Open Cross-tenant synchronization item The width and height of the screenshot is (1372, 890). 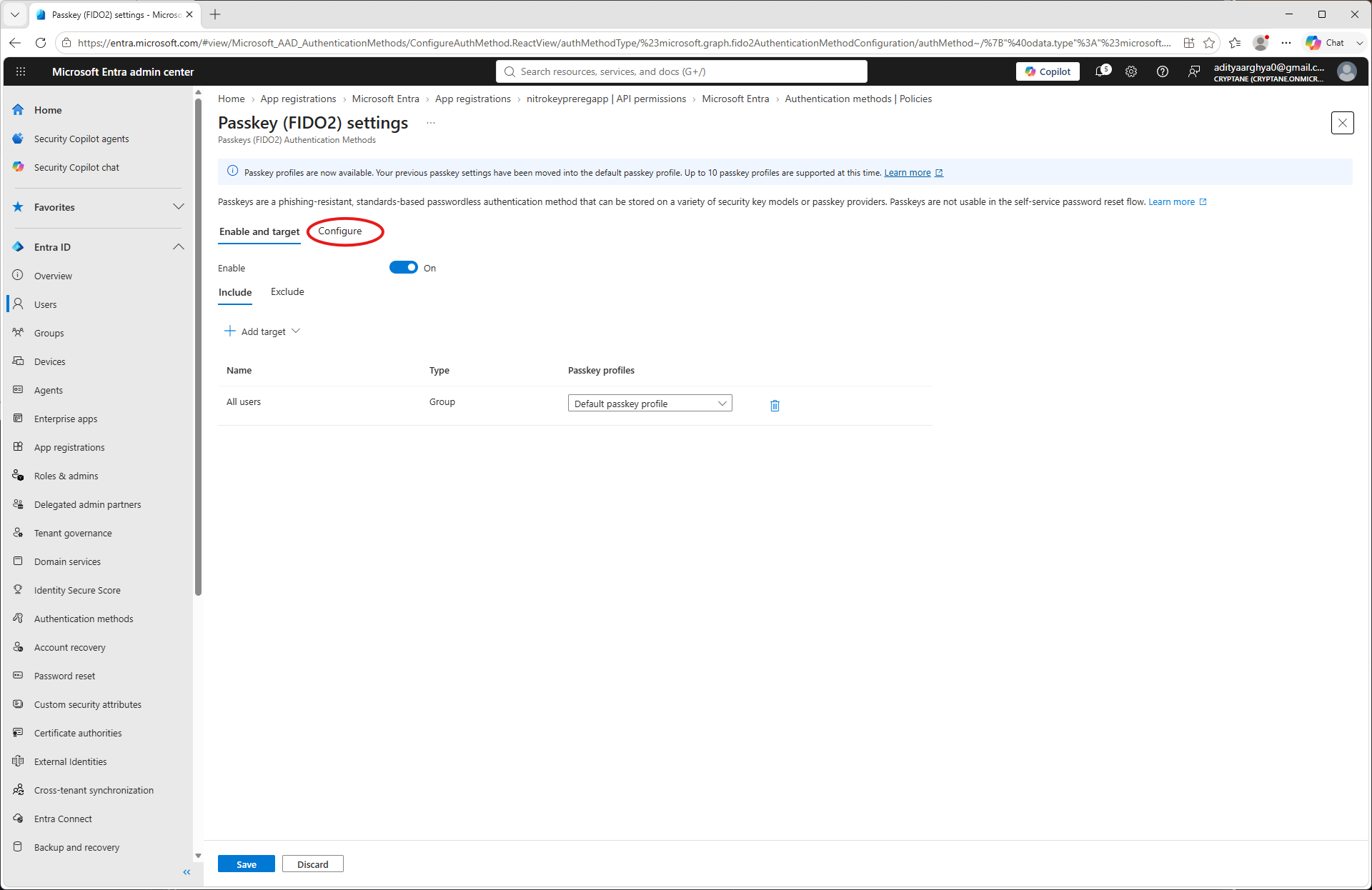coord(94,790)
